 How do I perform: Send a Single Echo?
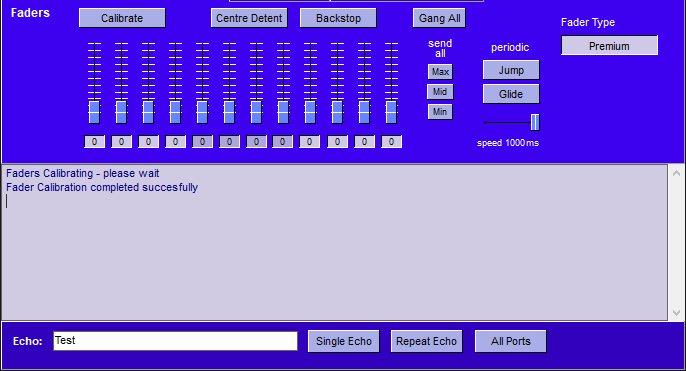point(344,341)
